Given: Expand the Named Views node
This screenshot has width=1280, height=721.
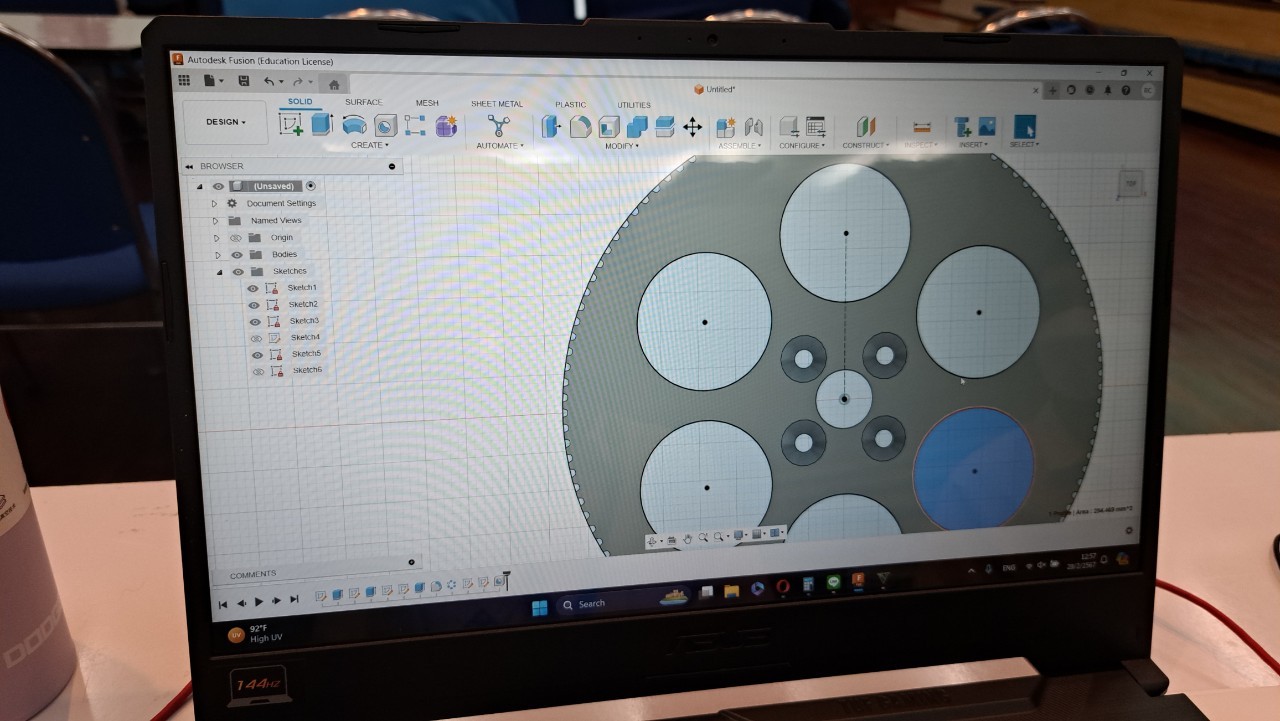Looking at the screenshot, I should (215, 221).
